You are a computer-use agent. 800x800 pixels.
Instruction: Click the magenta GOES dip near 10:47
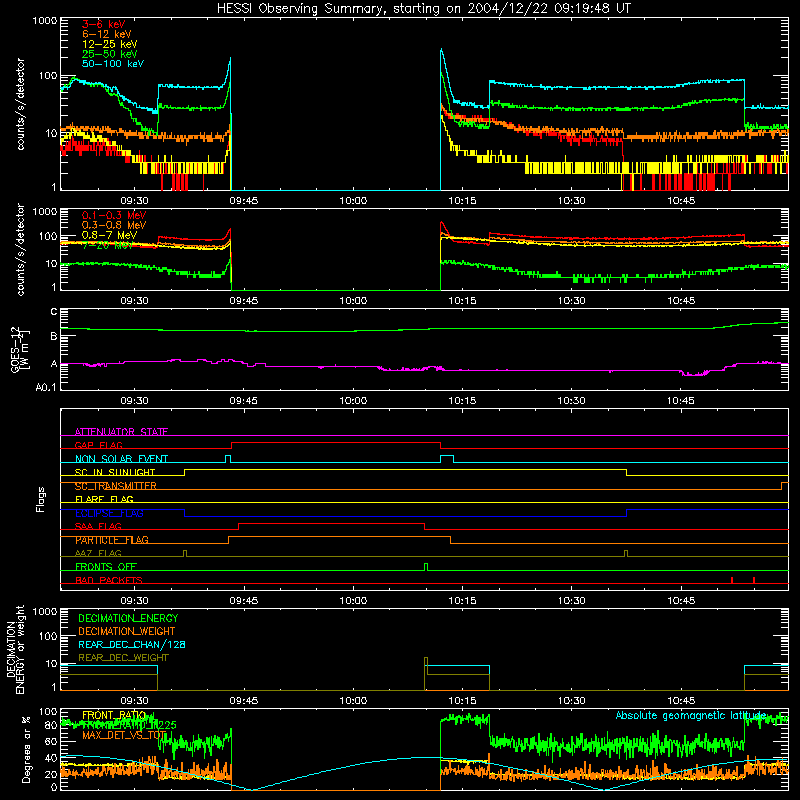[x=695, y=374]
